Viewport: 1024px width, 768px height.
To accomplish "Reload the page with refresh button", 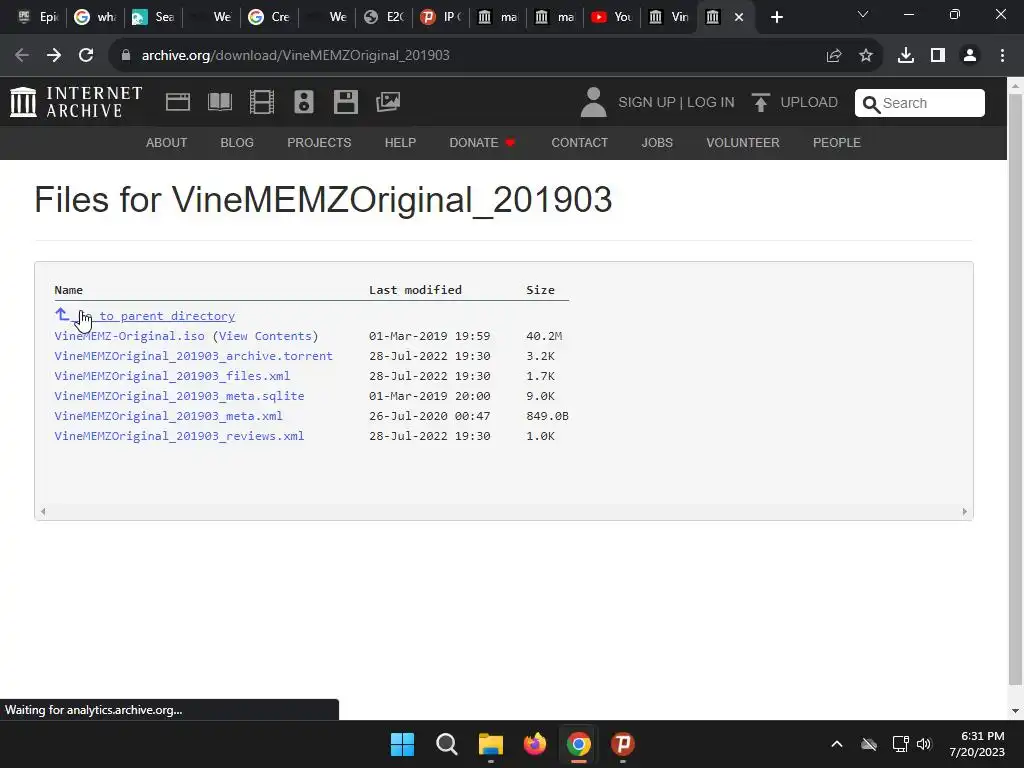I will (x=86, y=56).
